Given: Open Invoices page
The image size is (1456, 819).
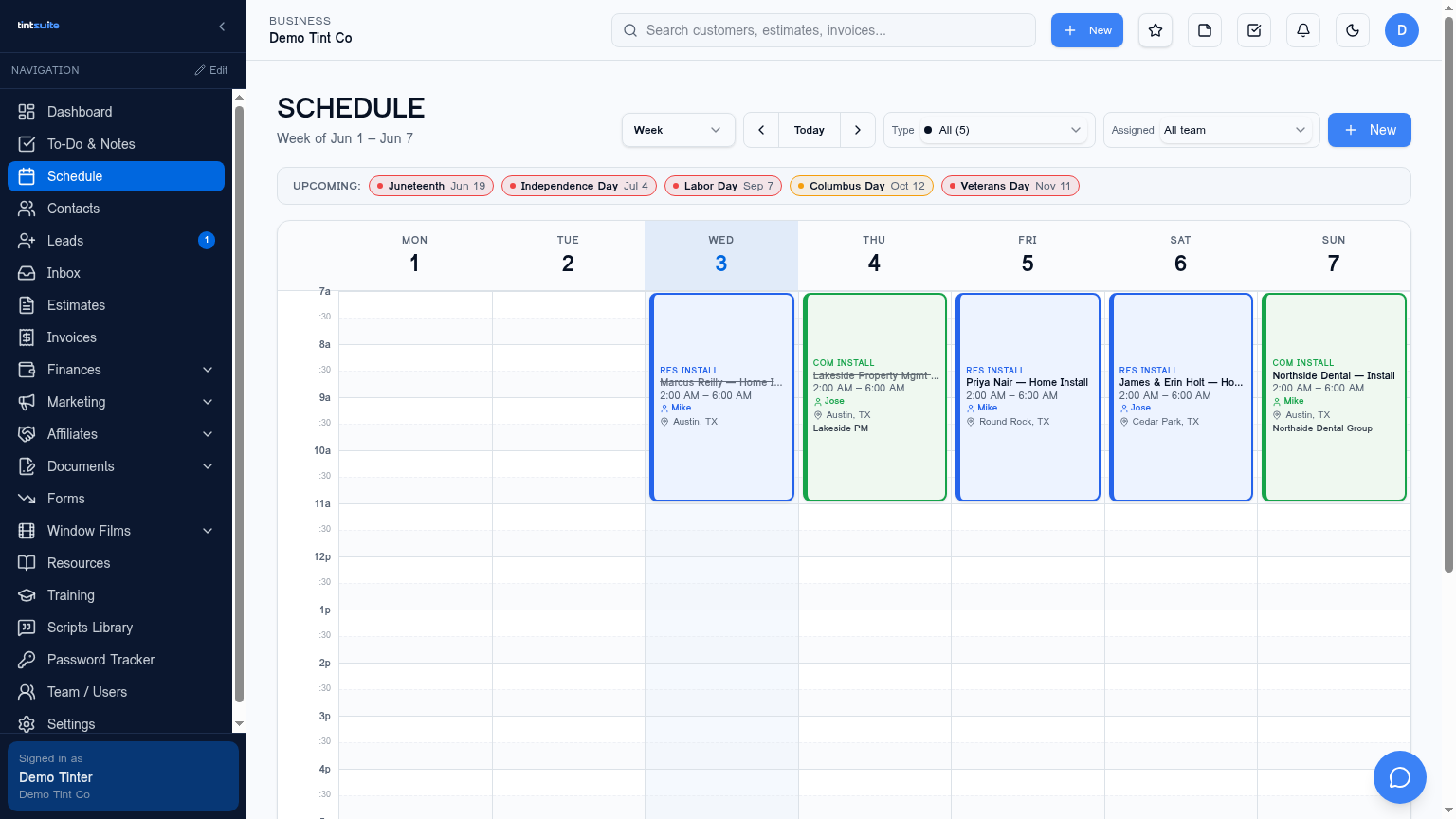Looking at the screenshot, I should point(116,337).
